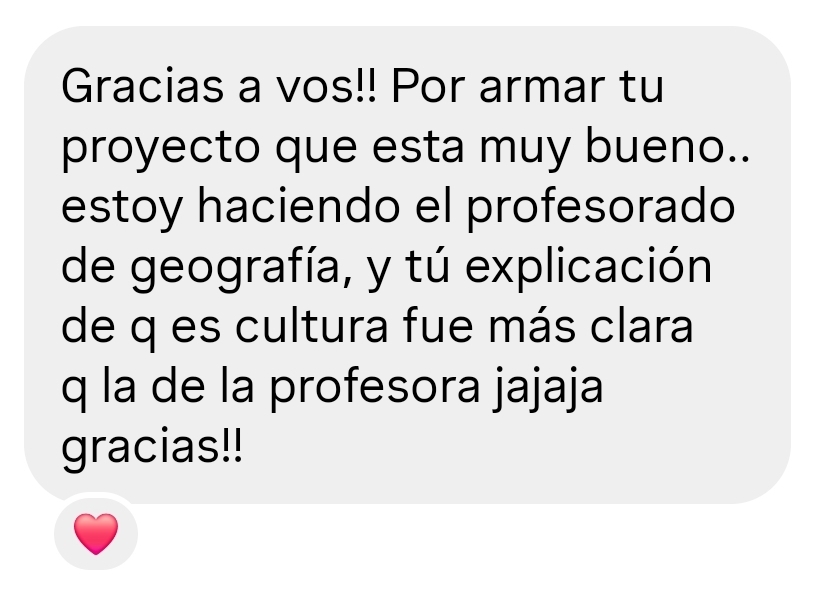Click the word "cultura" in the message
This screenshot has height=592, width=816.
pyautogui.click(x=311, y=327)
